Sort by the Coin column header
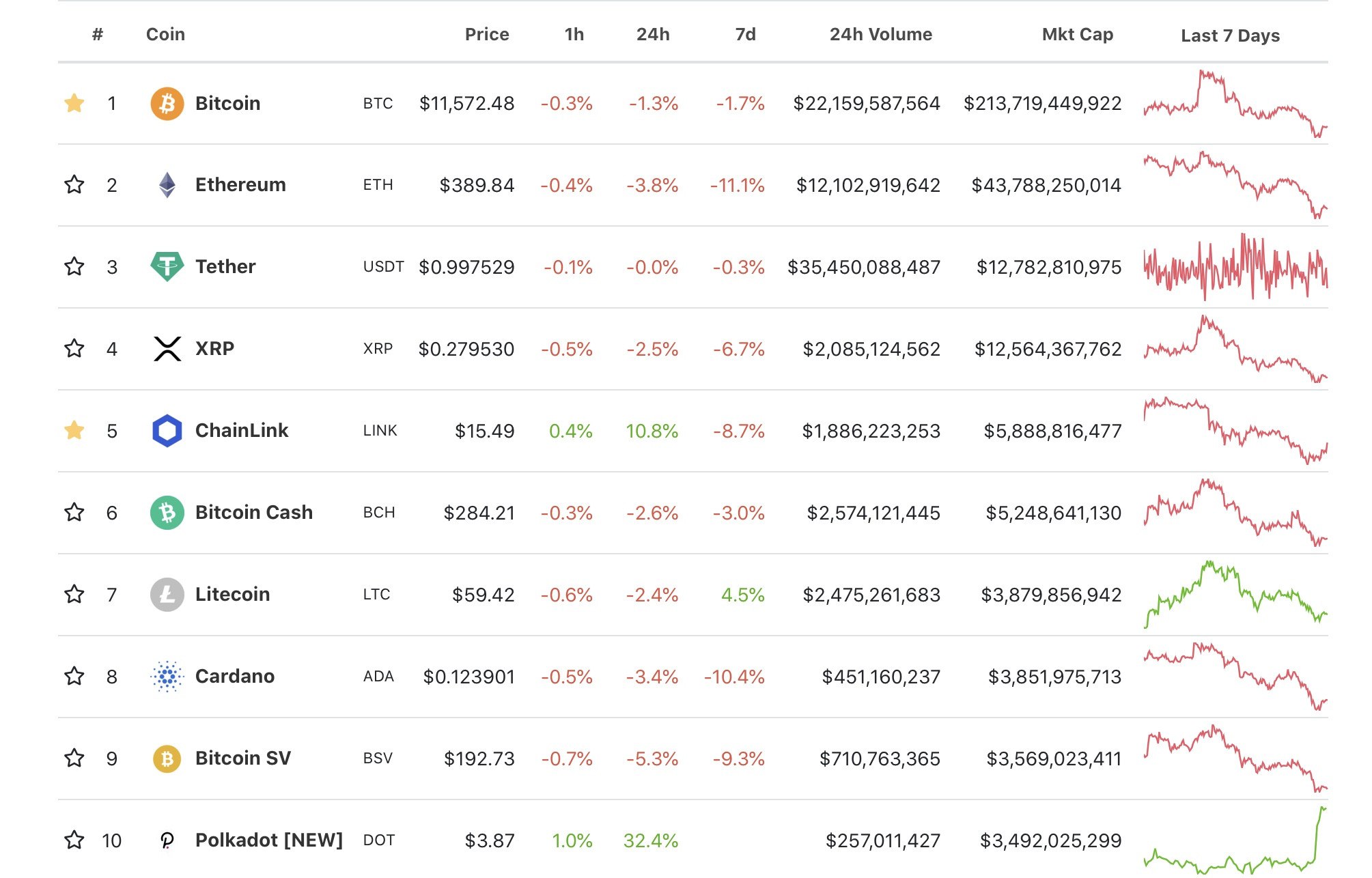Image resolution: width=1372 pixels, height=878 pixels. pyautogui.click(x=165, y=34)
